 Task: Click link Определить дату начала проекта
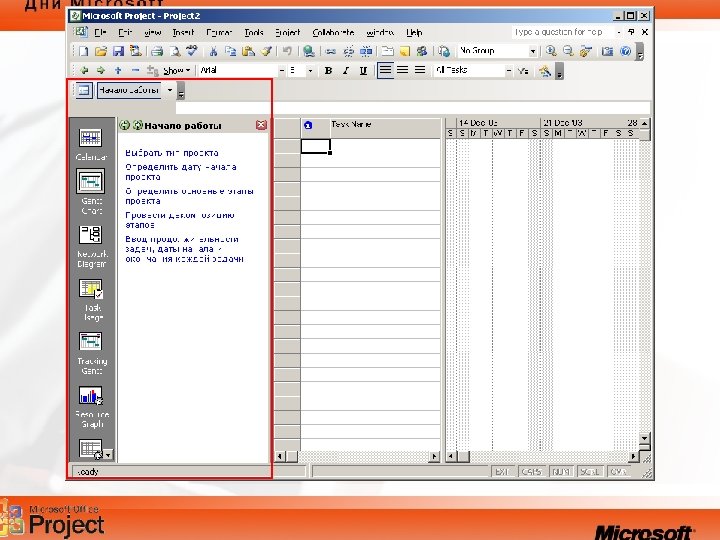[x=181, y=172]
